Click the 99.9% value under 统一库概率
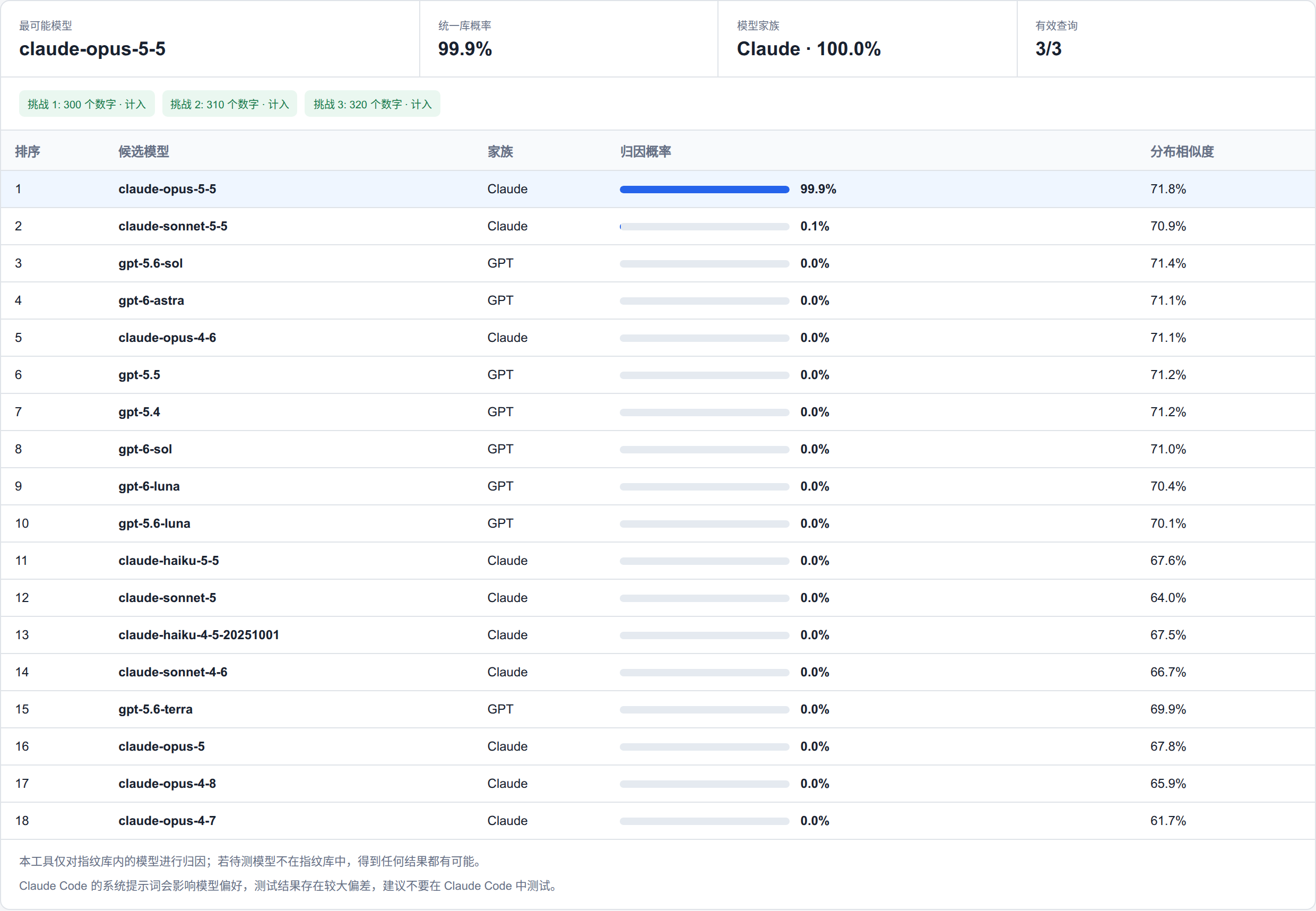This screenshot has height=911, width=1316. tap(465, 48)
